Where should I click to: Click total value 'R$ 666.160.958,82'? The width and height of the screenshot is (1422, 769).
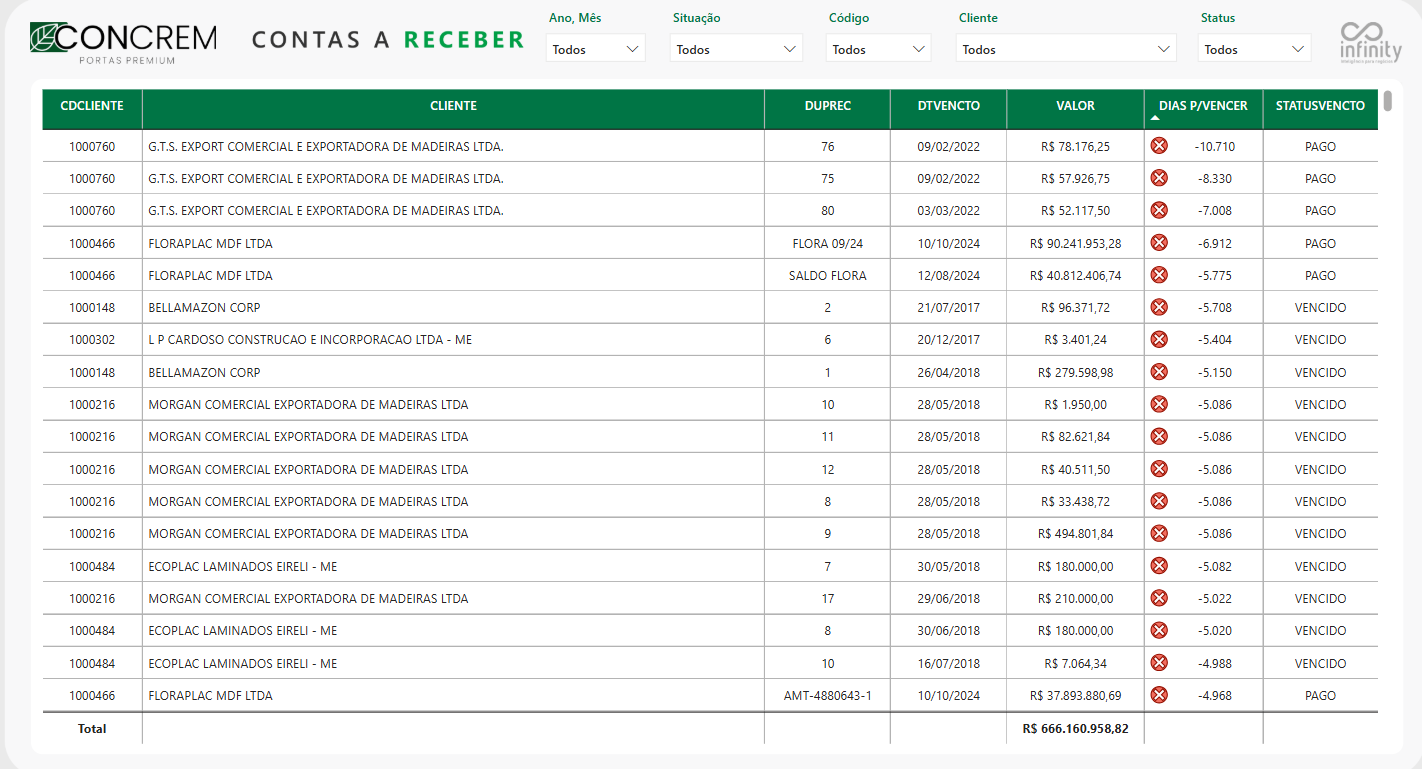click(x=1075, y=728)
